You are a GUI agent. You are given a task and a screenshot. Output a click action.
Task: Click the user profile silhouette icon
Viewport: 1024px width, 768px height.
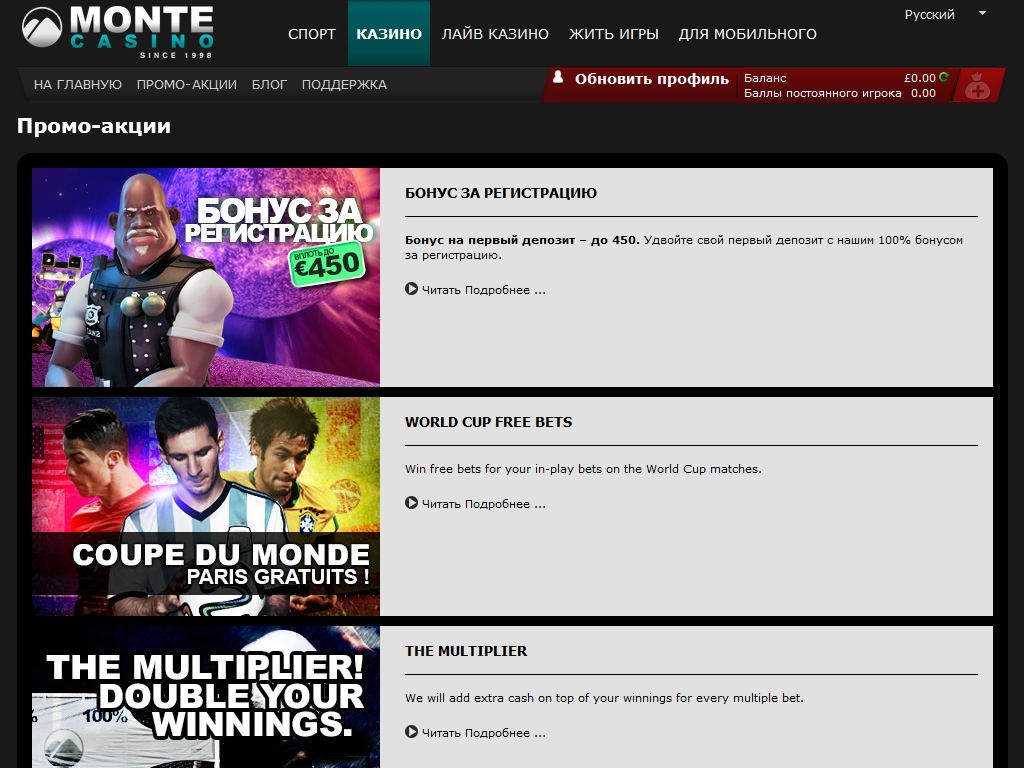click(558, 77)
